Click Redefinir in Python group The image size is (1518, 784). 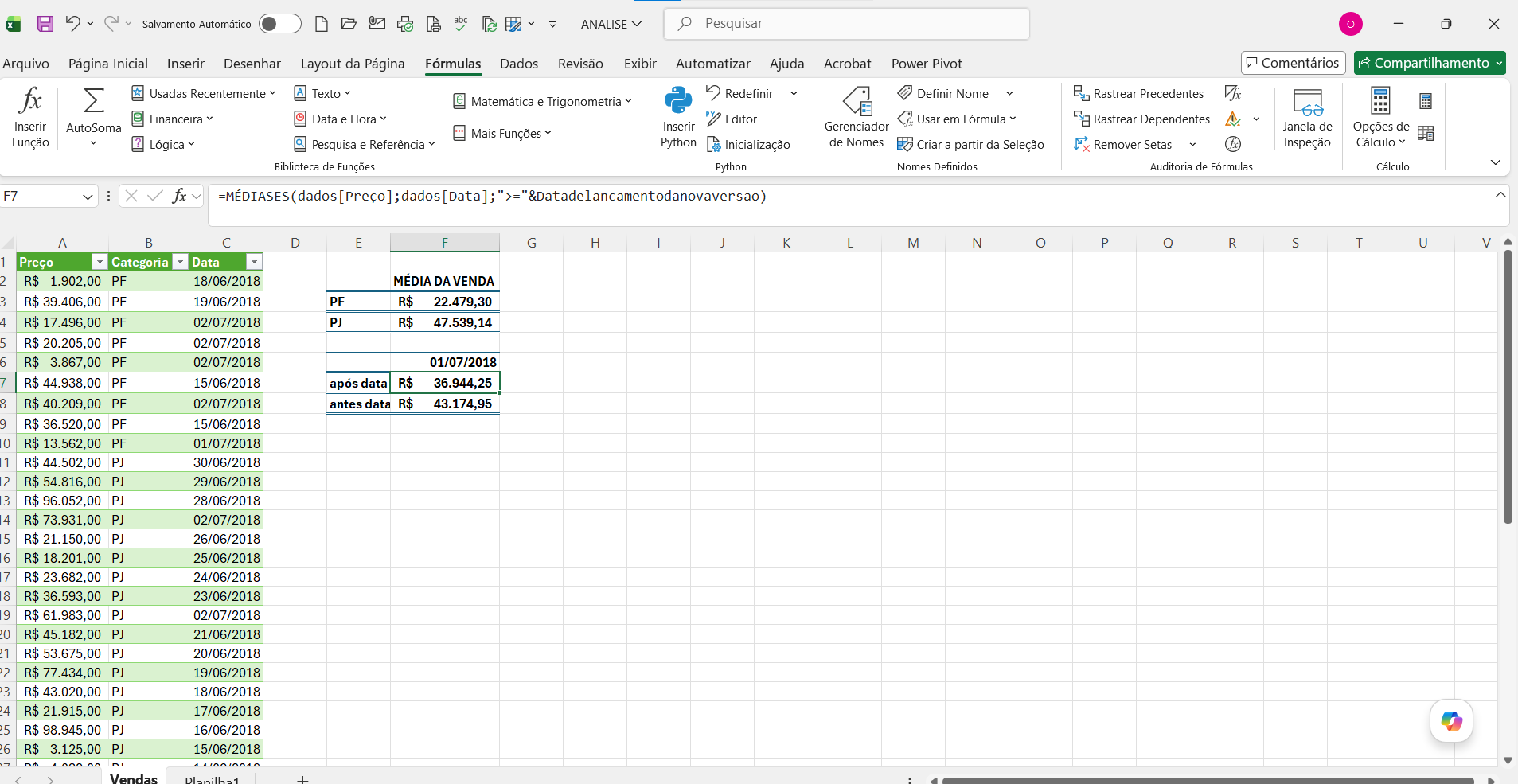(x=739, y=94)
